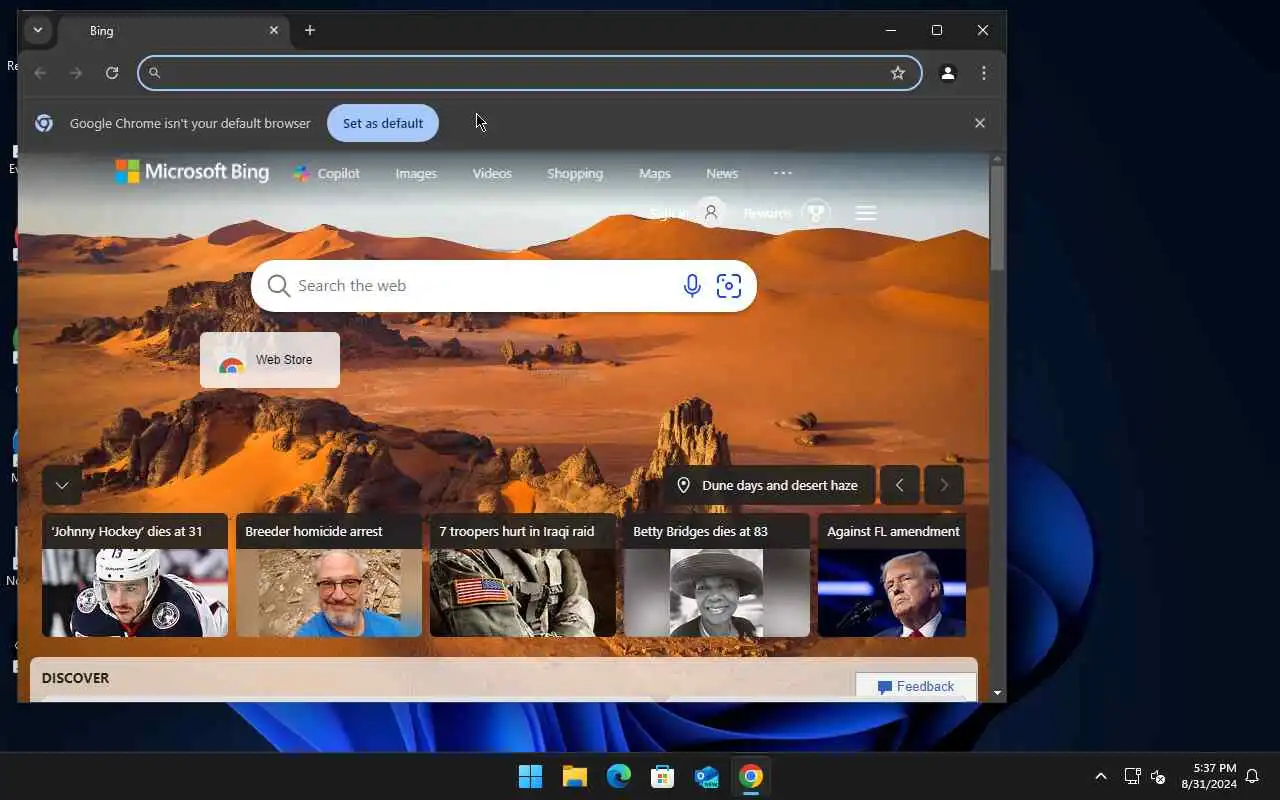The image size is (1280, 800).
Task: Open File Explorer from taskbar
Action: (574, 776)
